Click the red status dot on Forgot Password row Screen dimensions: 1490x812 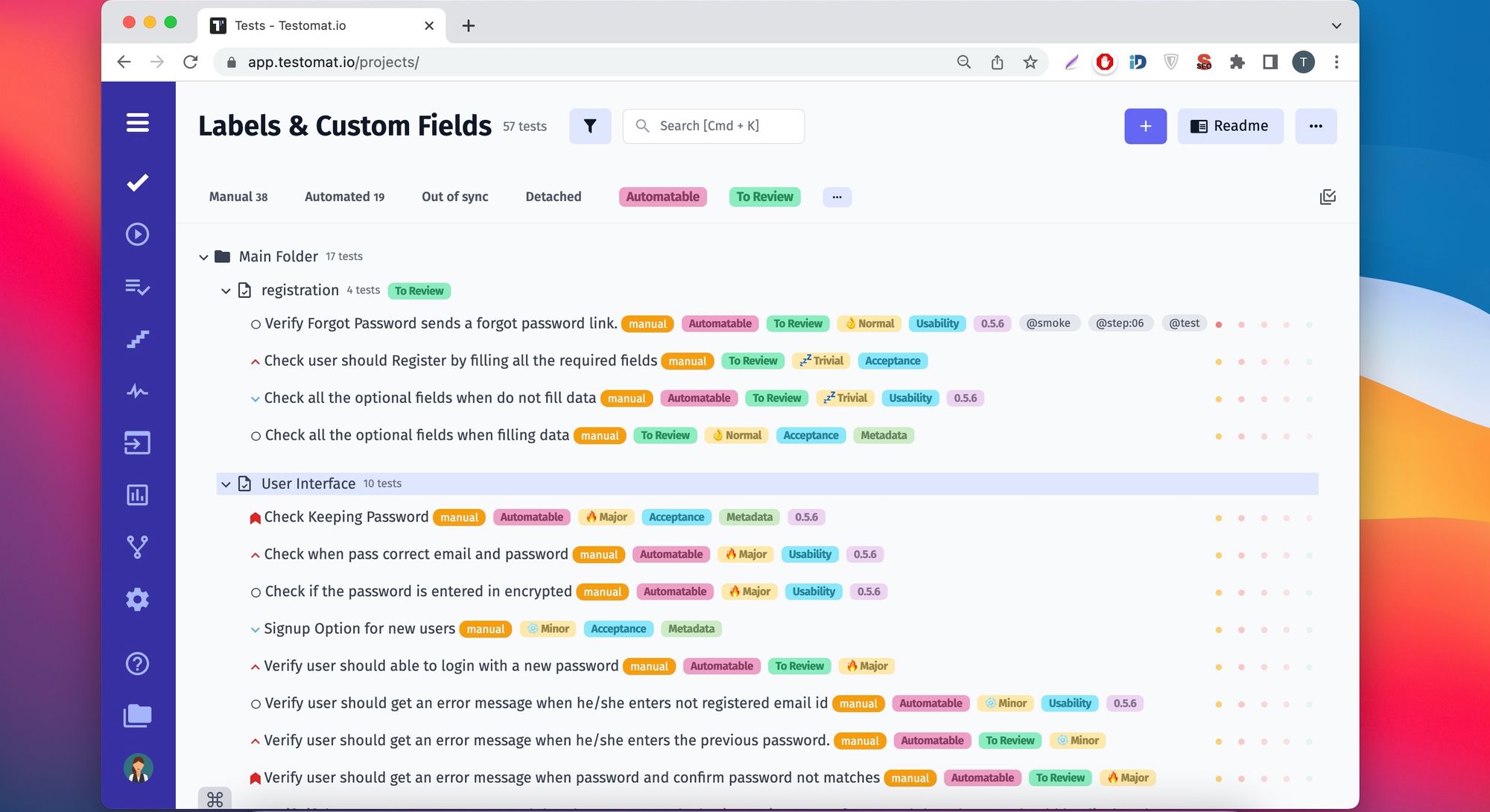pyautogui.click(x=1219, y=324)
